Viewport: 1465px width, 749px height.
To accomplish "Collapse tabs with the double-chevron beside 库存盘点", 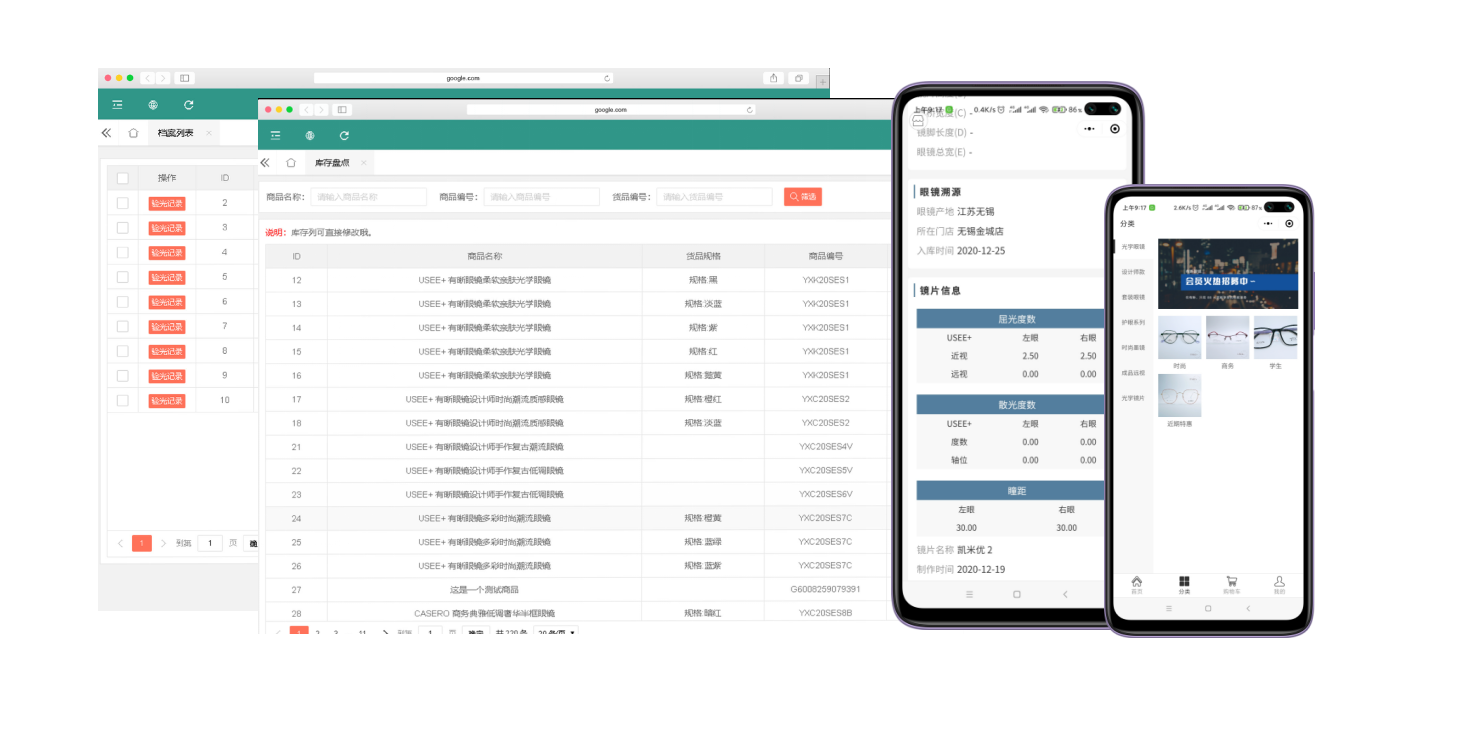I will (x=265, y=163).
